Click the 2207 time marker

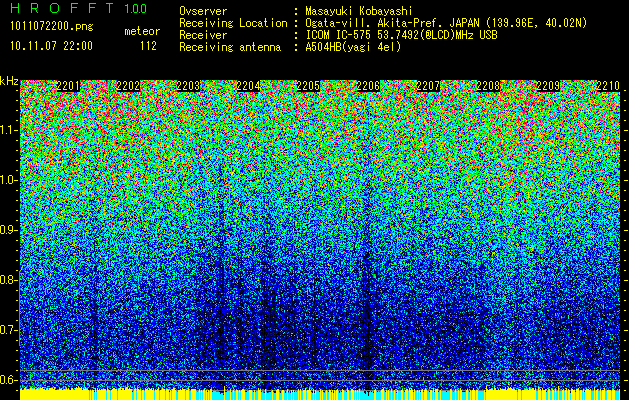point(428,86)
